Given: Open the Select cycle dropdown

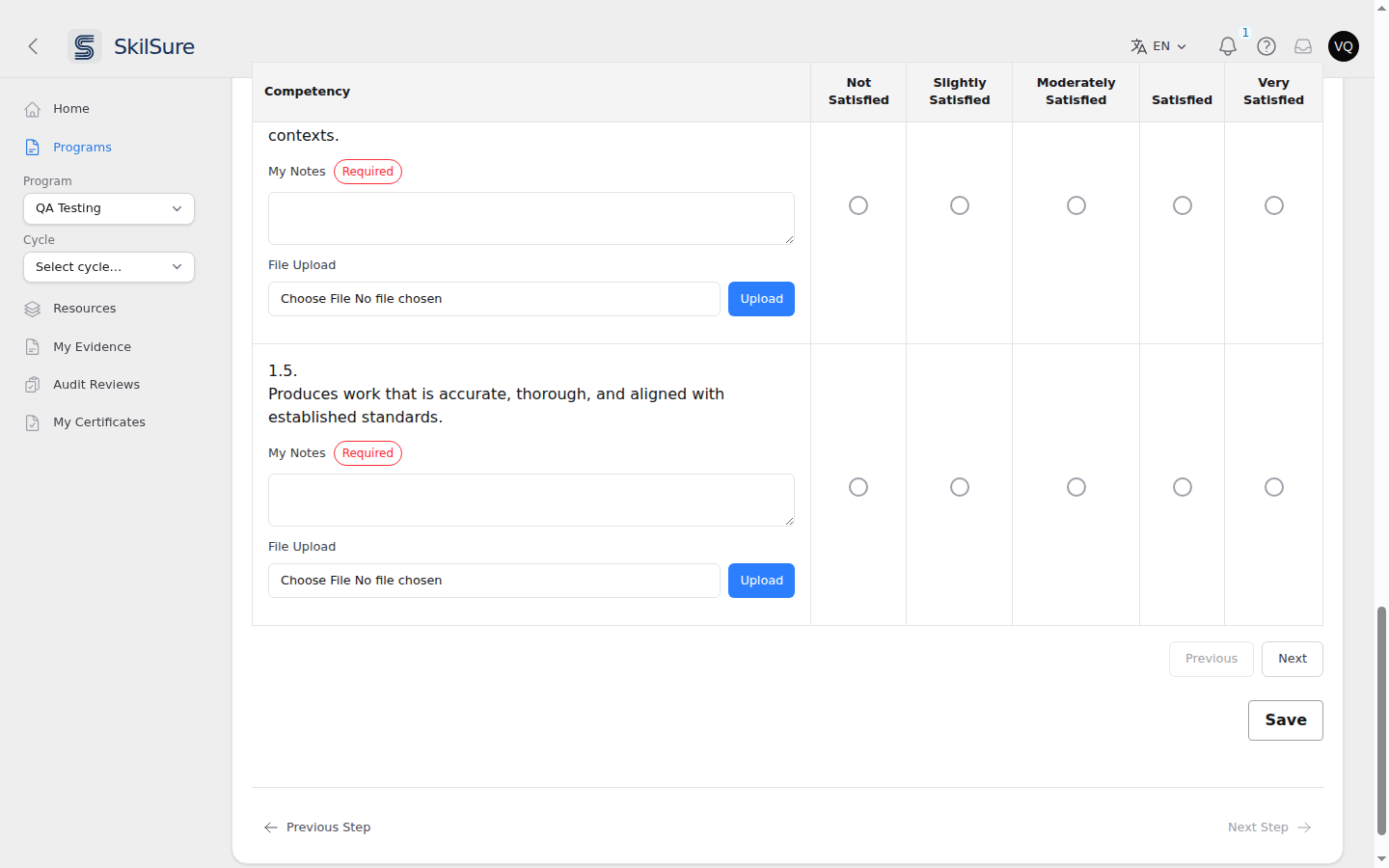Looking at the screenshot, I should [x=109, y=267].
